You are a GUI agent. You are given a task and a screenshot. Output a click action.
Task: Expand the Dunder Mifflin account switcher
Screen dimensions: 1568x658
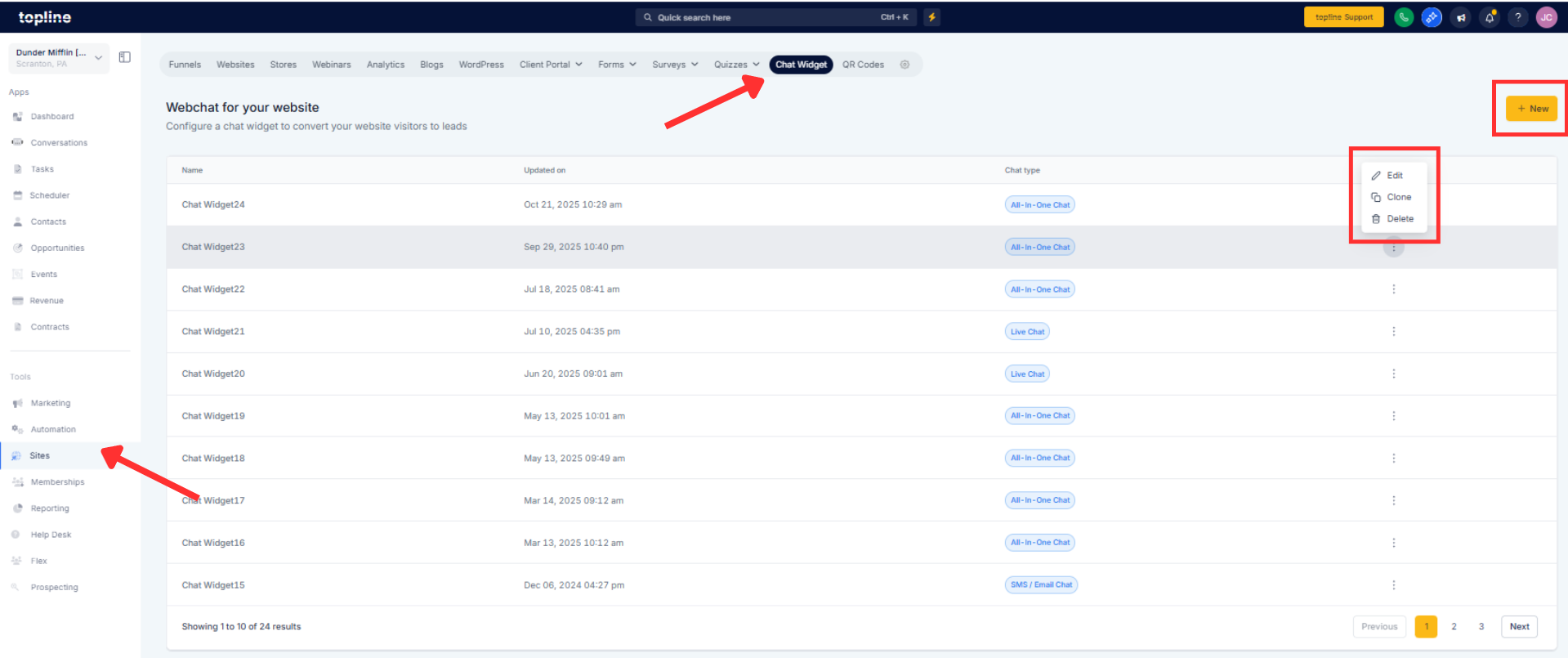tap(59, 58)
